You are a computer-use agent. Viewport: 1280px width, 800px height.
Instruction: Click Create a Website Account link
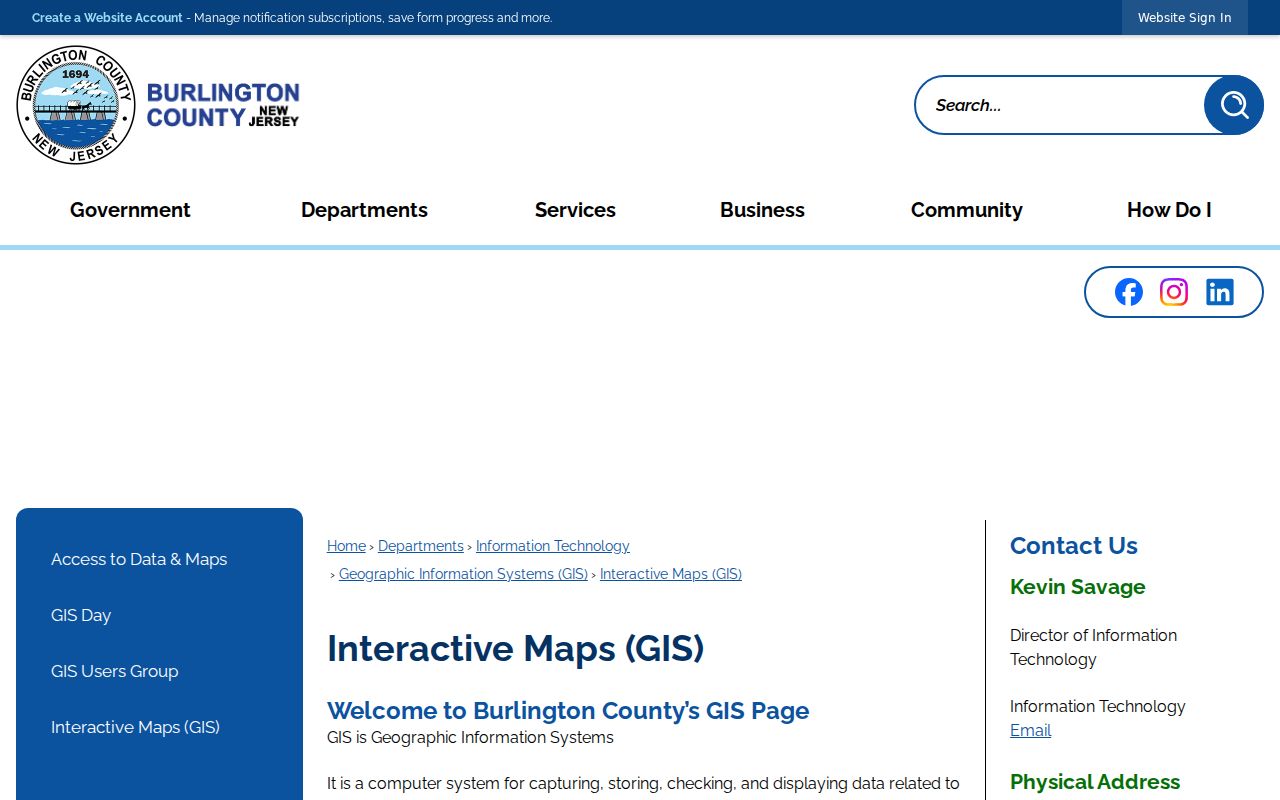(x=107, y=18)
